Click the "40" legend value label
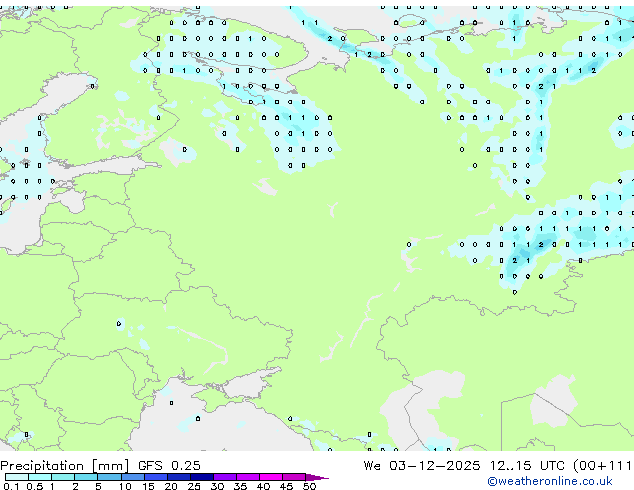This screenshot has width=634, height=490. pyautogui.click(x=263, y=486)
